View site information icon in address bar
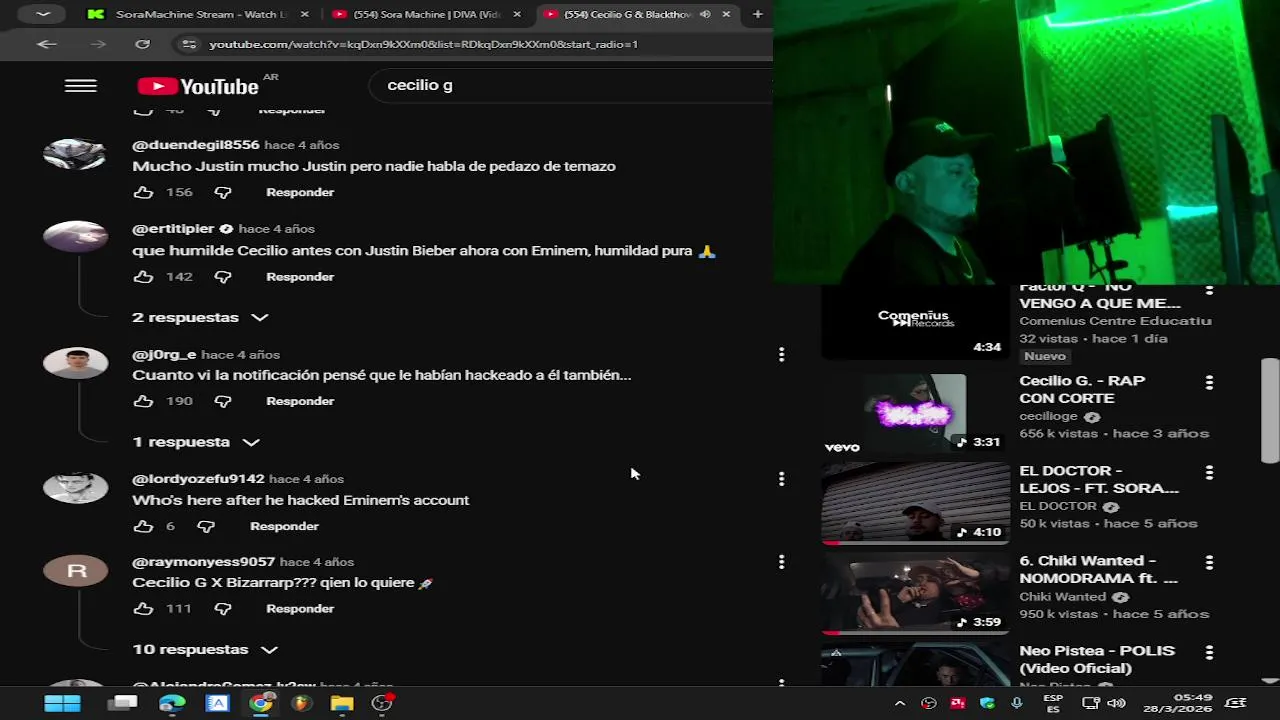Image resolution: width=1280 pixels, height=720 pixels. coord(188,44)
